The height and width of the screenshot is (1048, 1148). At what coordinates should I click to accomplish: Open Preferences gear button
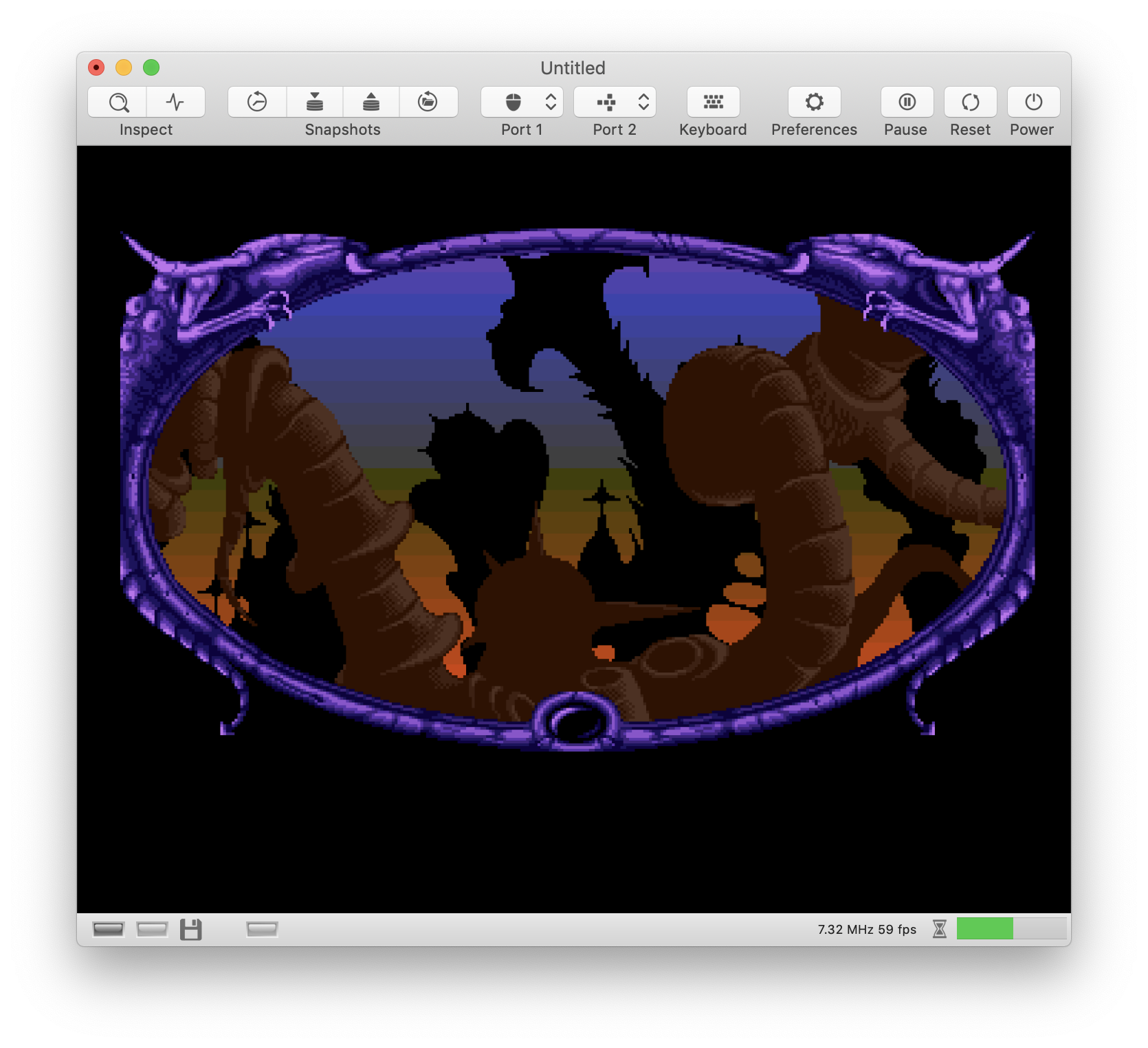pyautogui.click(x=815, y=102)
